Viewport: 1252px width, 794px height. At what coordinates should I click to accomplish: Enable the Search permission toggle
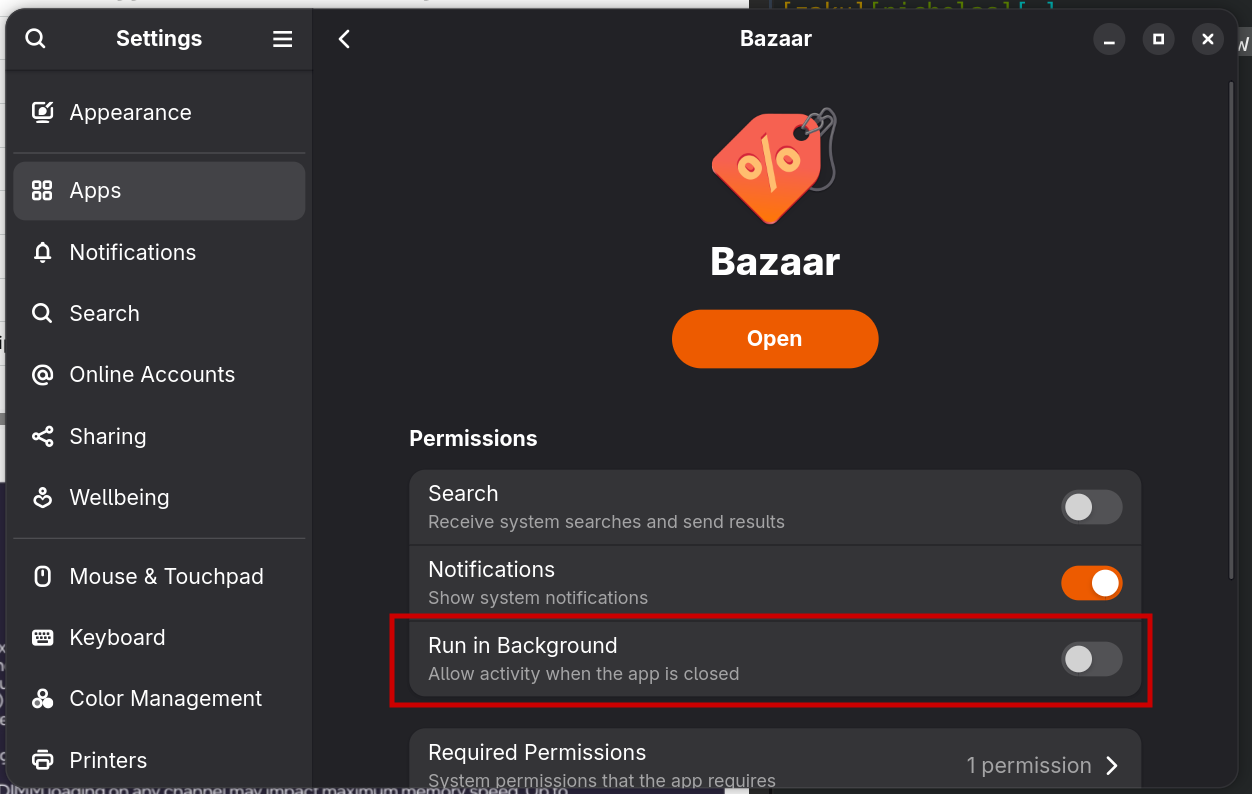pos(1091,507)
